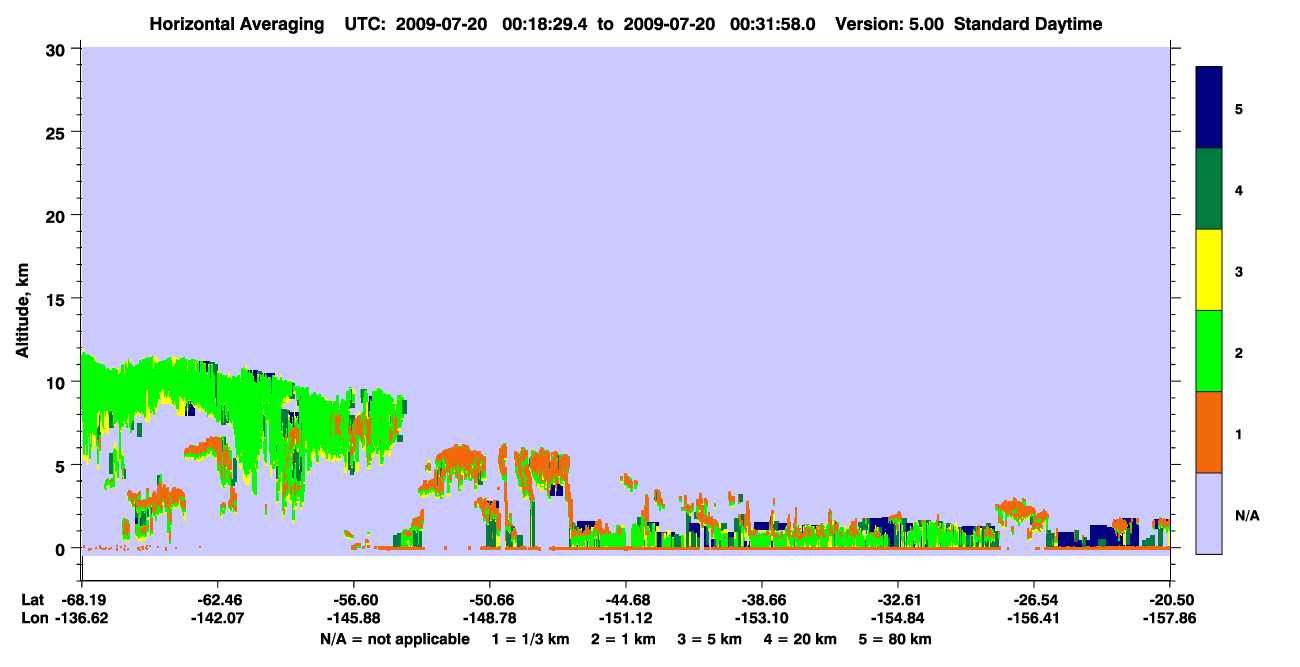Click the bright green colorbar segment labeled 2
Screen dimensions: 1300x667
point(1209,351)
